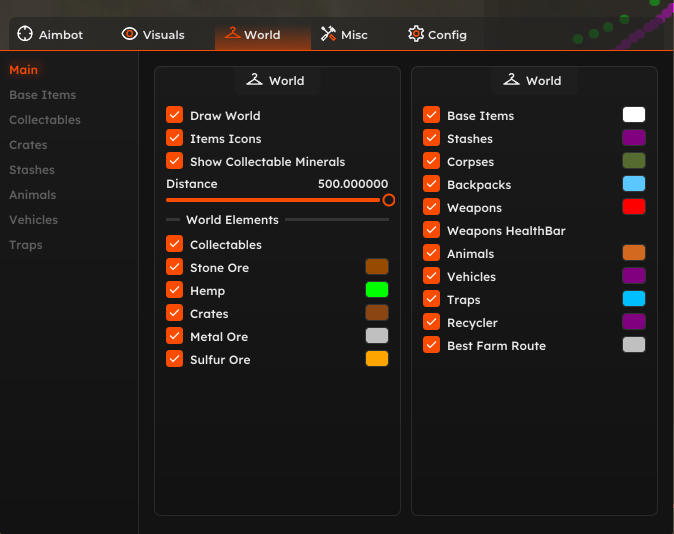Select Vehicles in the left sidebar
This screenshot has width=674, height=534.
pyautogui.click(x=34, y=220)
